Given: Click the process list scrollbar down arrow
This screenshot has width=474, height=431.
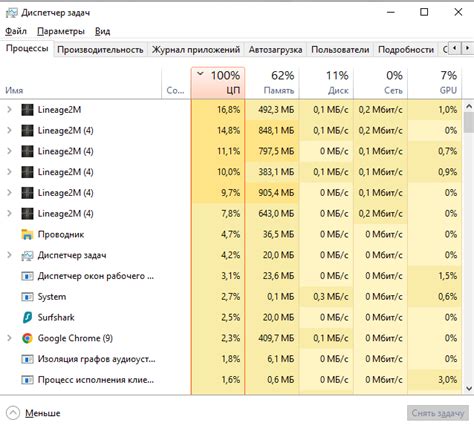Looking at the screenshot, I should [x=469, y=389].
